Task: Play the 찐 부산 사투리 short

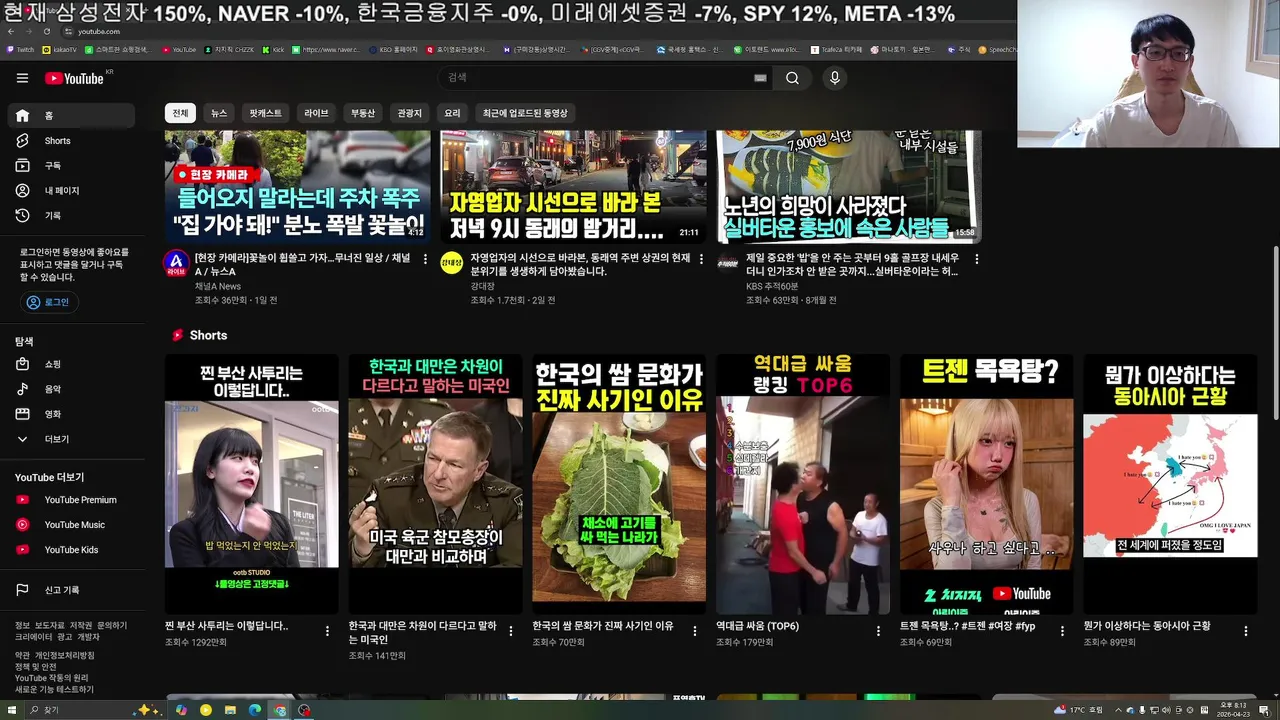Action: click(252, 484)
